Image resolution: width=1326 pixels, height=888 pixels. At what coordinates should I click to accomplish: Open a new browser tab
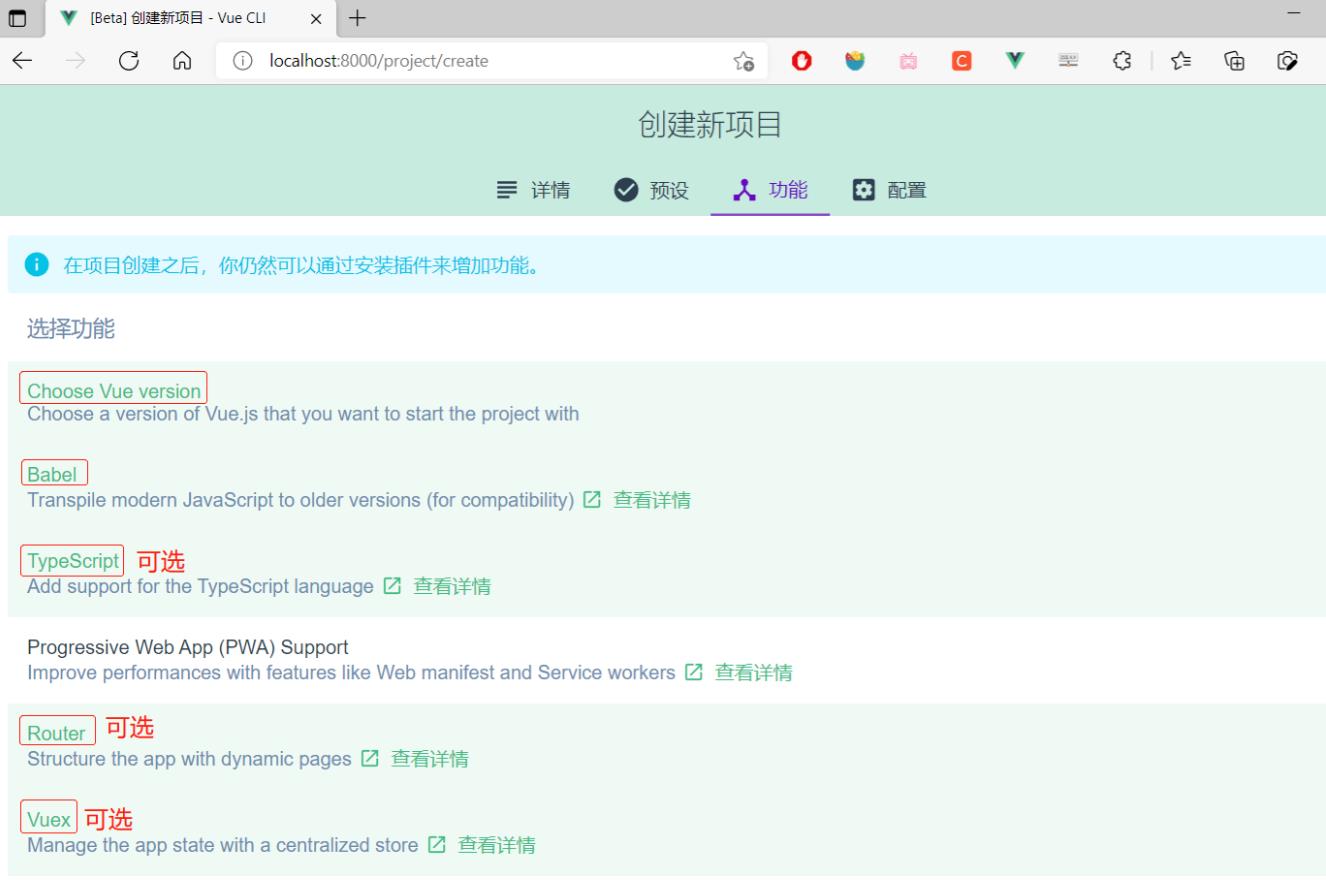pyautogui.click(x=356, y=18)
